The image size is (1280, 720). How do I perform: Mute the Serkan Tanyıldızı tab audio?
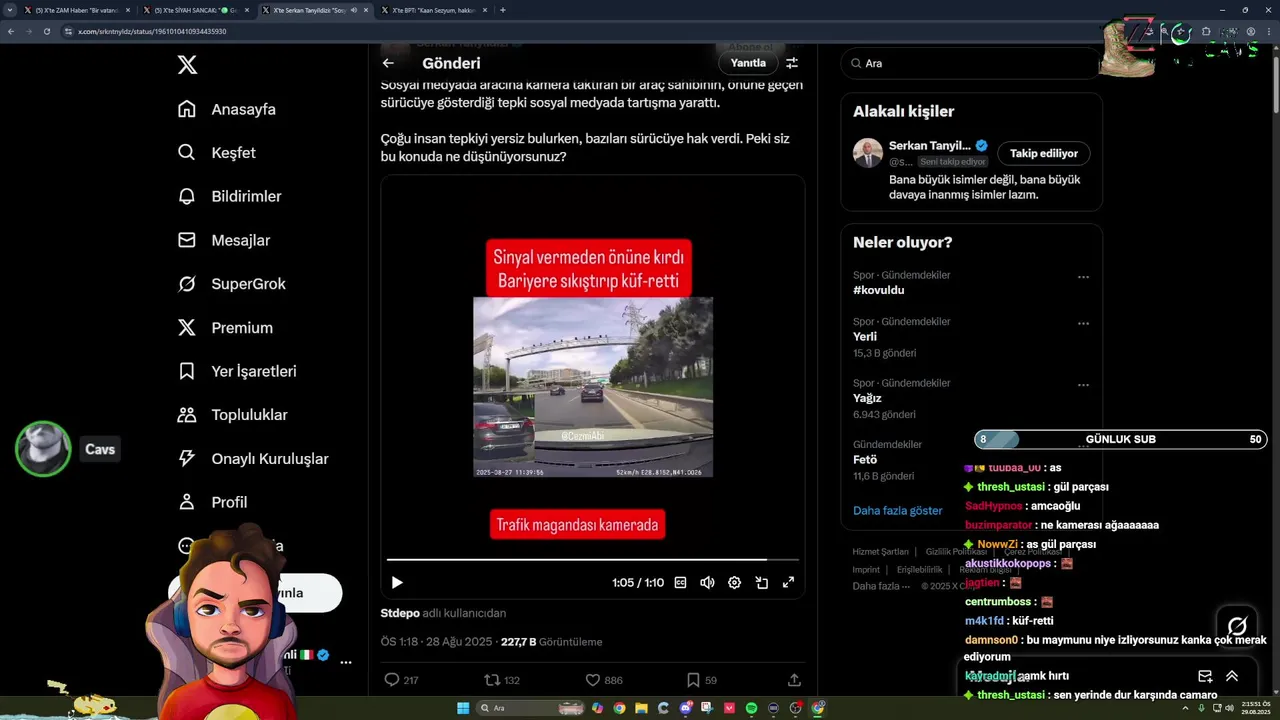[353, 10]
